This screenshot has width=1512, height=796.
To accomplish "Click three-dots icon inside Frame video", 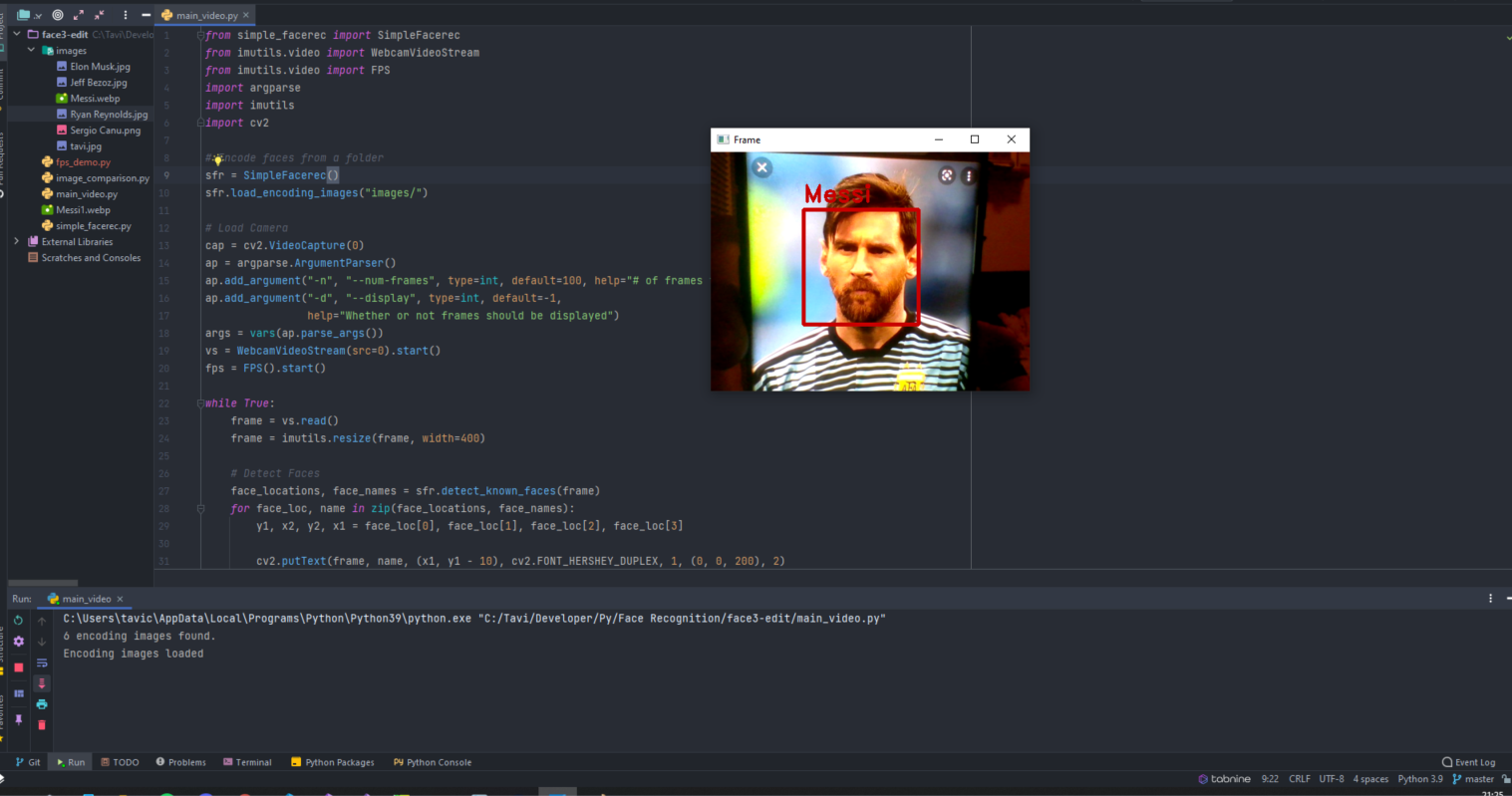I will pos(968,175).
